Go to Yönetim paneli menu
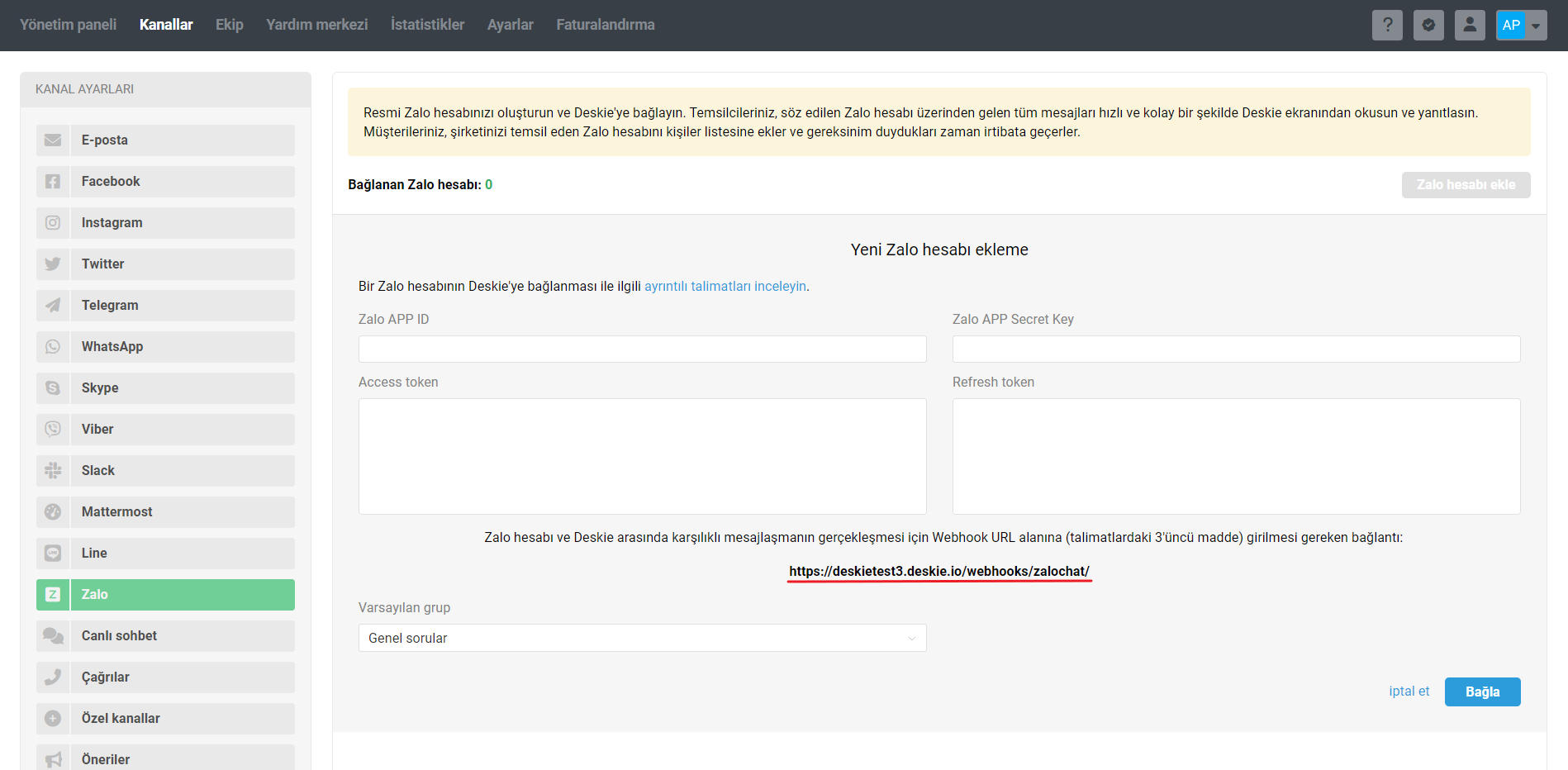The width and height of the screenshot is (1568, 770). [68, 25]
